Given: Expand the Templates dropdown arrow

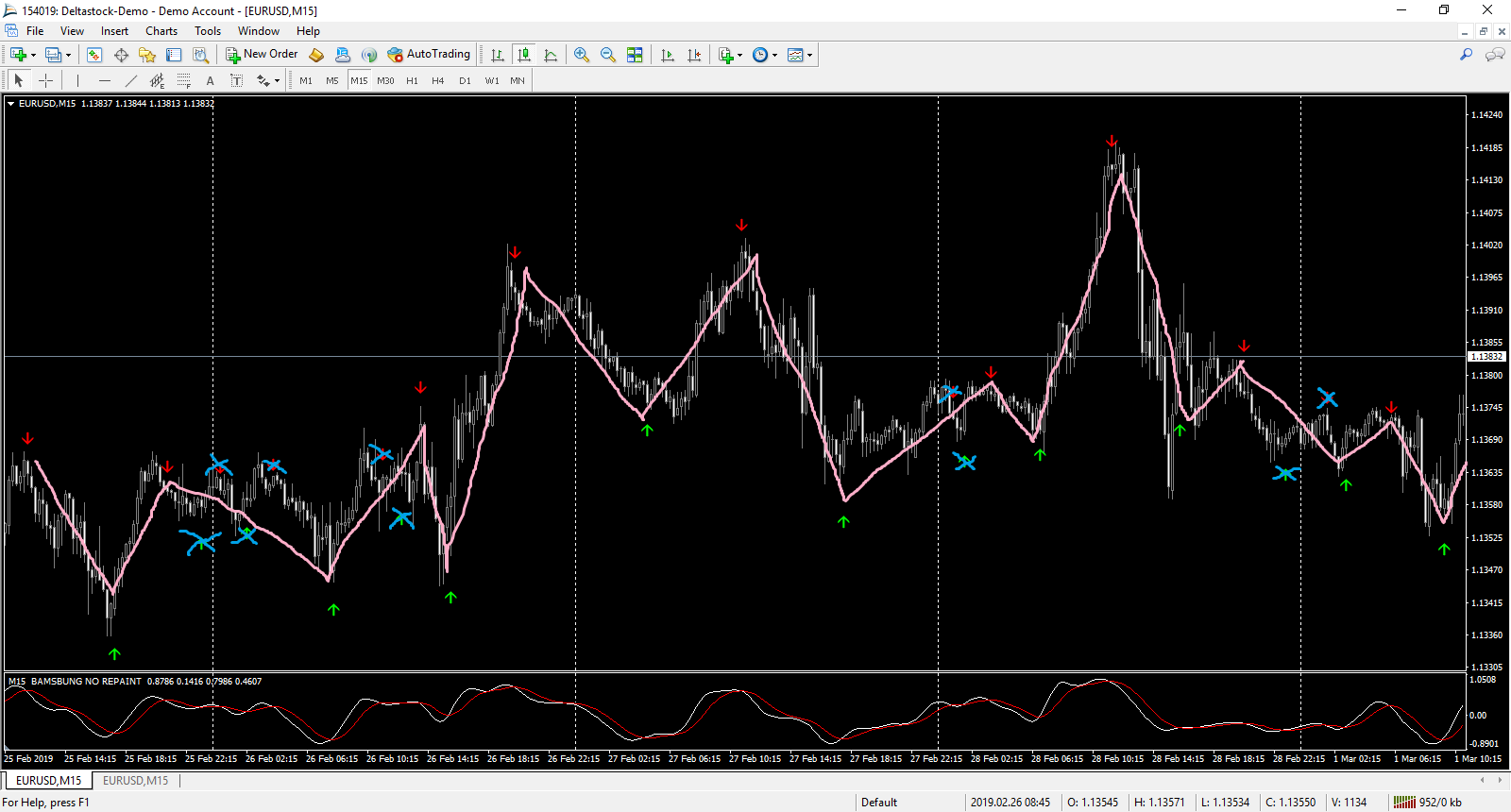Looking at the screenshot, I should [809, 55].
